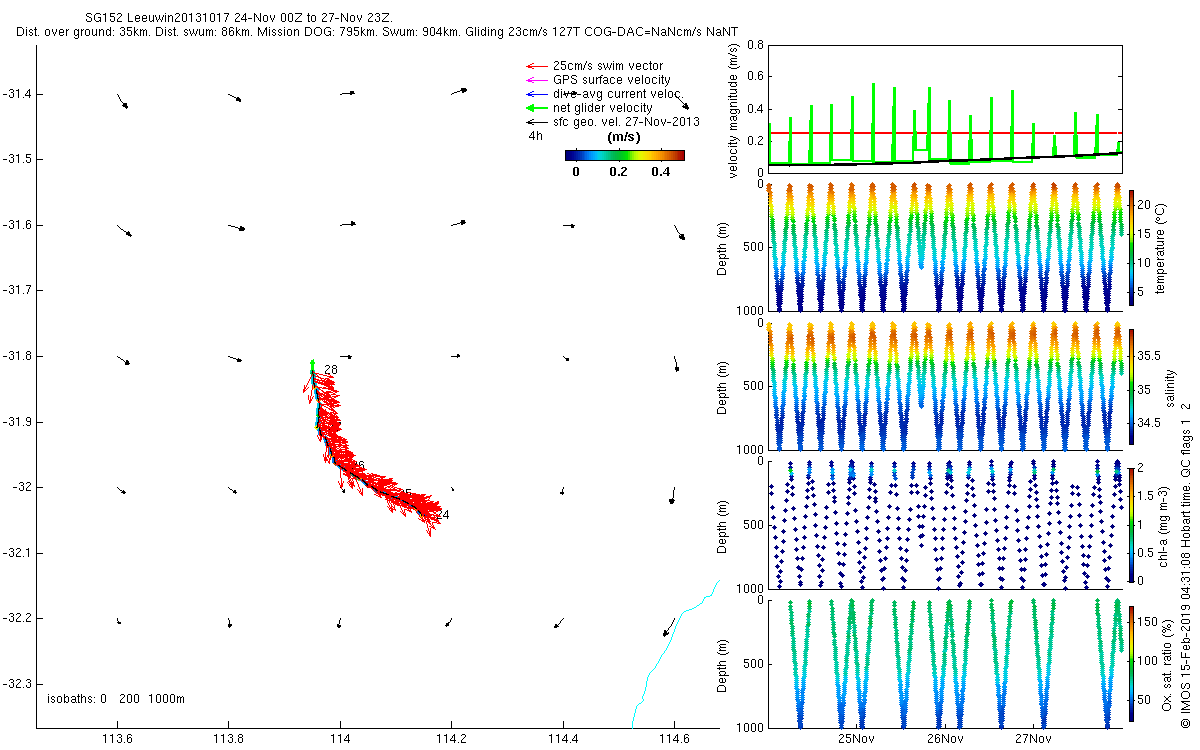Click the latitude tick '-31.4'
This screenshot has width=1200, height=750.
coord(17,94)
